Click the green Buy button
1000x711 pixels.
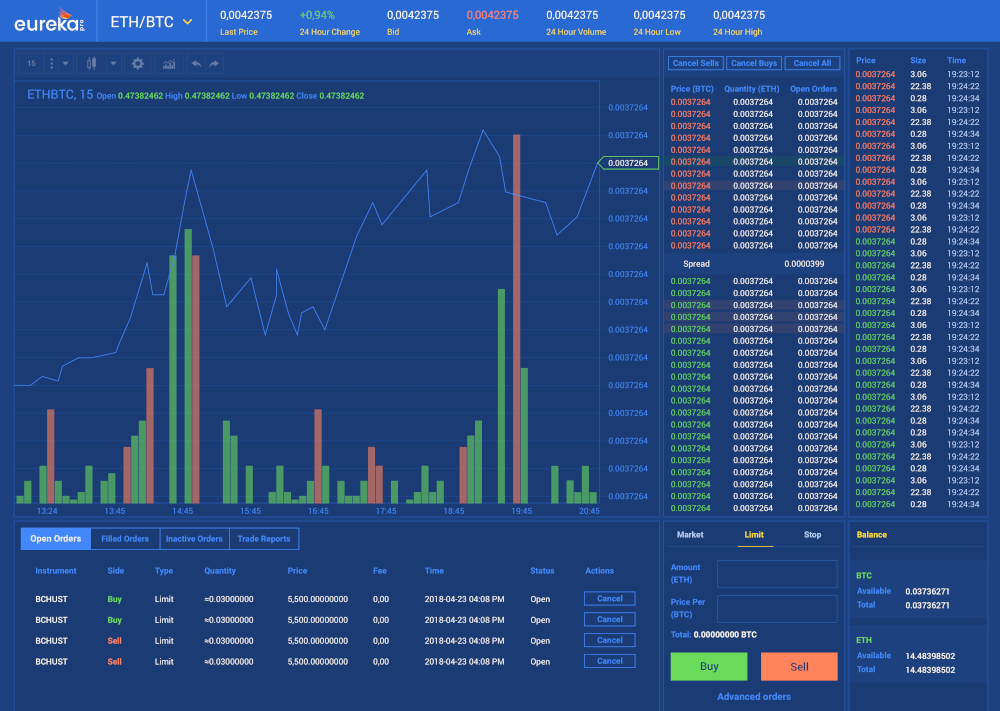pyautogui.click(x=709, y=666)
